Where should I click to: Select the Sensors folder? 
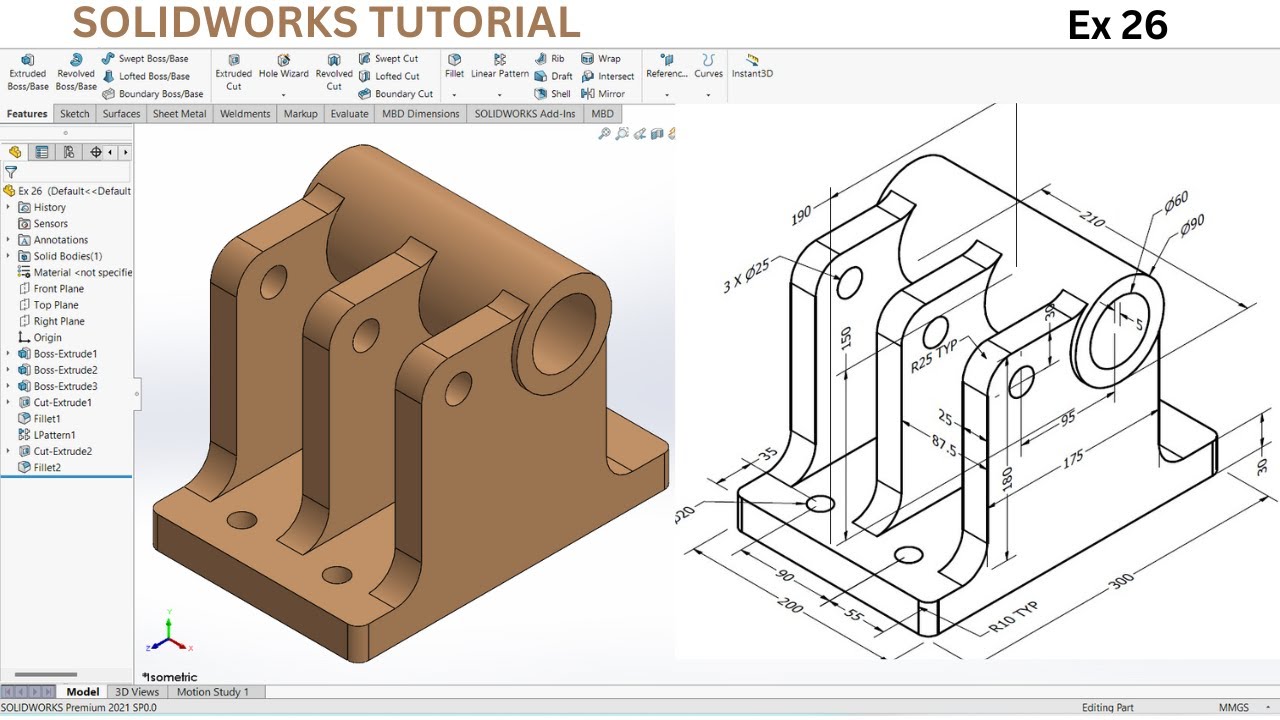tap(43, 224)
